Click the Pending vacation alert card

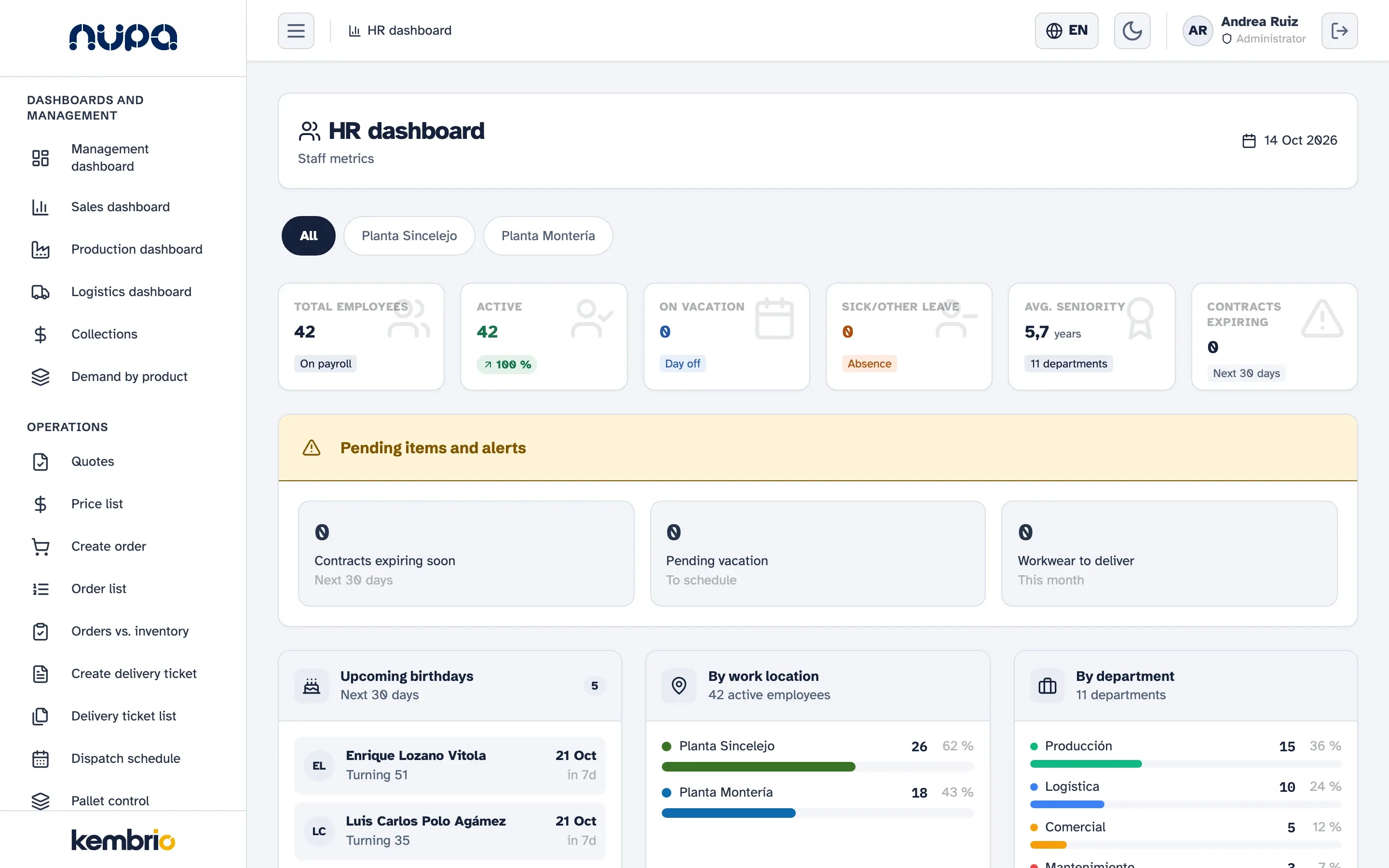pyautogui.click(x=817, y=554)
